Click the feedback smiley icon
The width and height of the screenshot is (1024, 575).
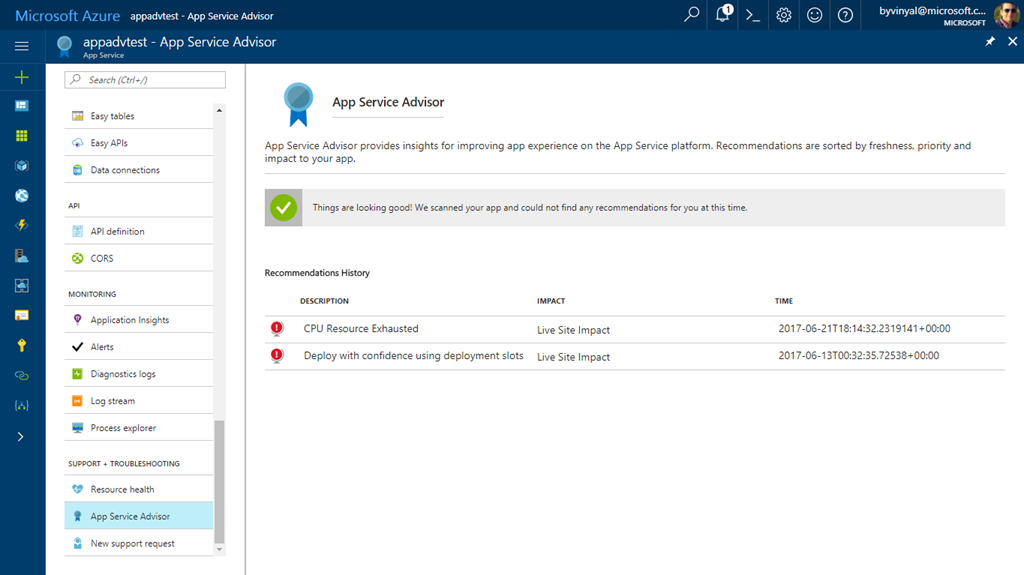[x=815, y=15]
